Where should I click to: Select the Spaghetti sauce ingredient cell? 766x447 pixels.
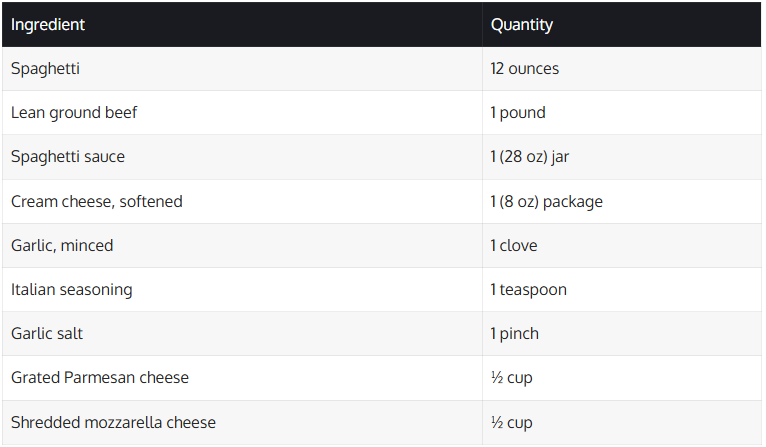[x=68, y=157]
